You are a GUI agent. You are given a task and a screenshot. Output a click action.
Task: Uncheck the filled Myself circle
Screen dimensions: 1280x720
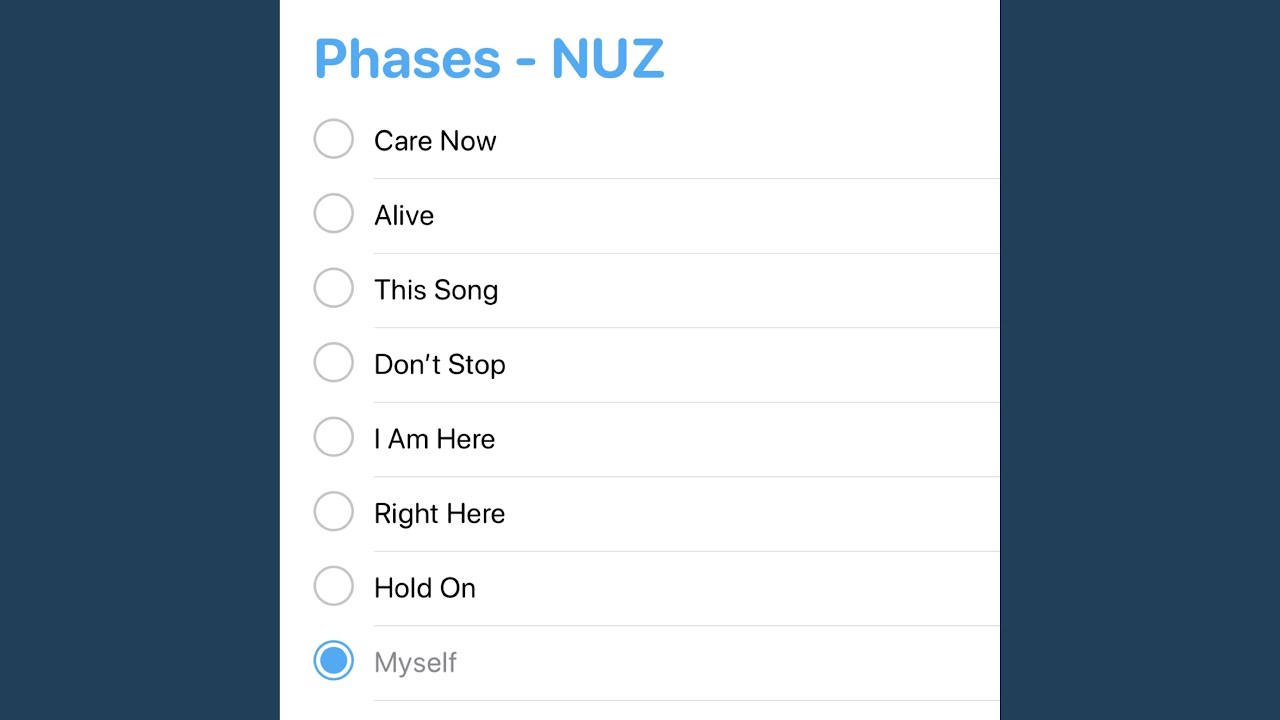pos(333,661)
